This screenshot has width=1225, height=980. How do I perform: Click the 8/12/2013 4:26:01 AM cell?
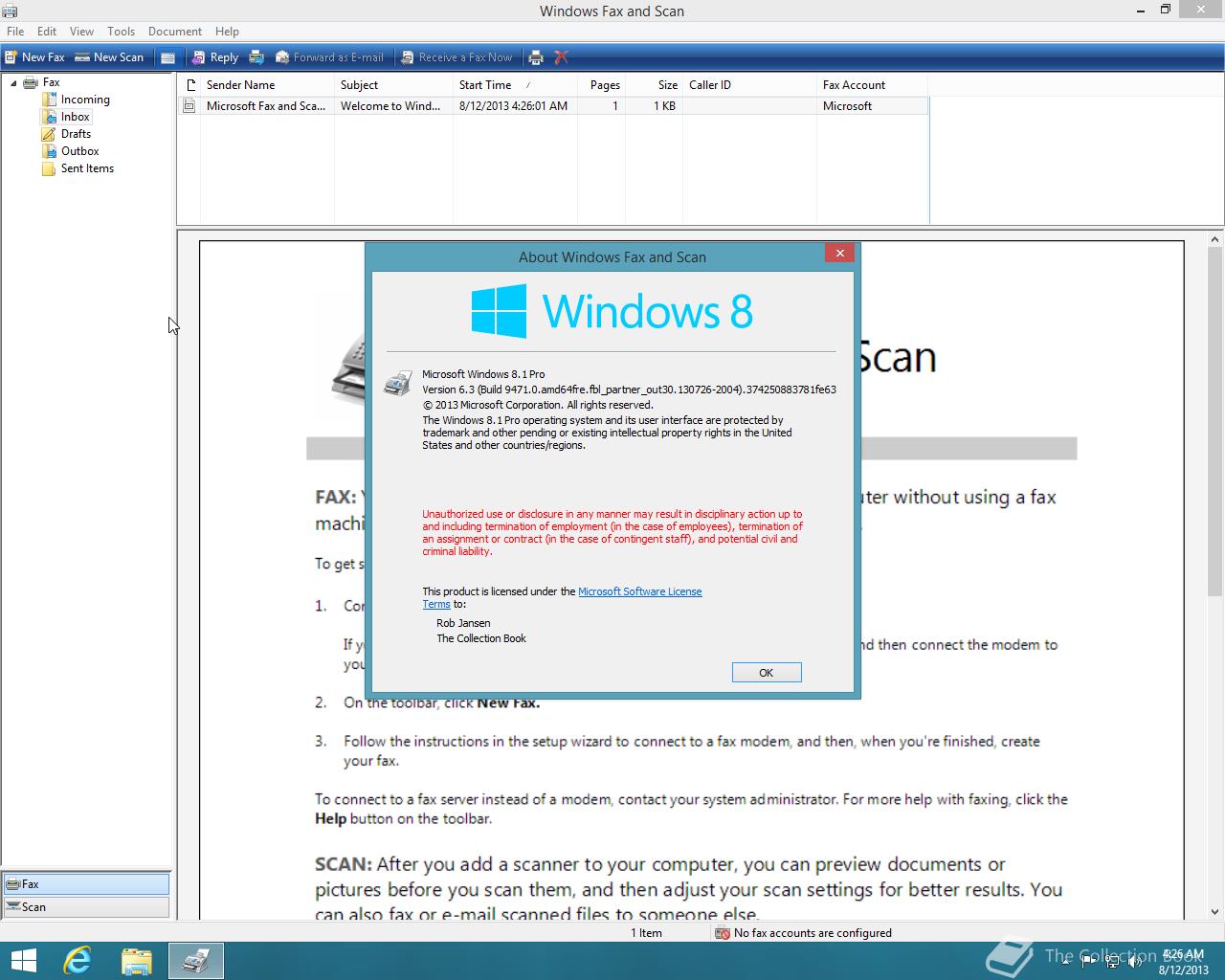coord(513,106)
